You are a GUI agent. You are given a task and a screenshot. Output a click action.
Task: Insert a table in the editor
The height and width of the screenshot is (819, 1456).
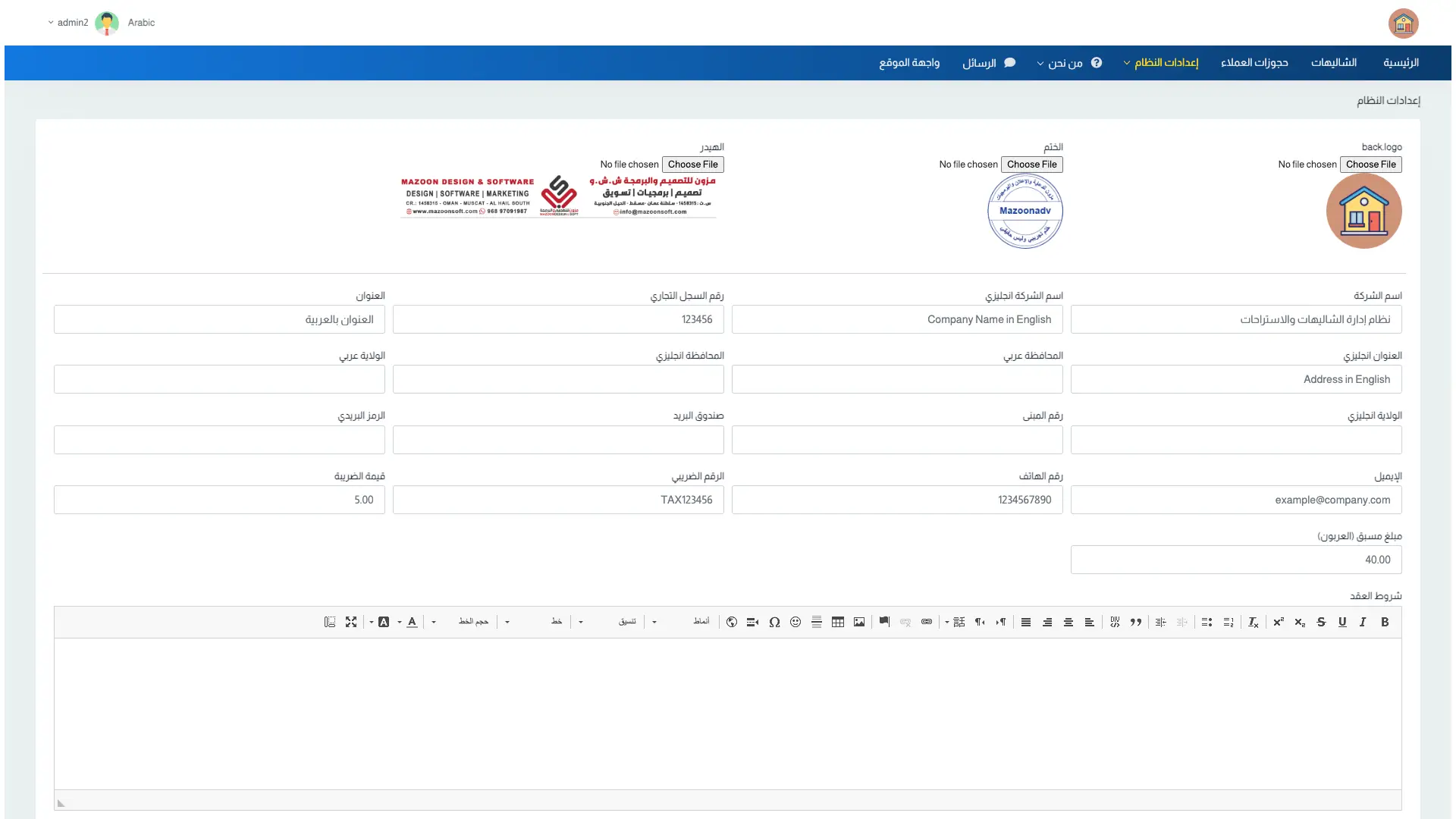(x=838, y=622)
